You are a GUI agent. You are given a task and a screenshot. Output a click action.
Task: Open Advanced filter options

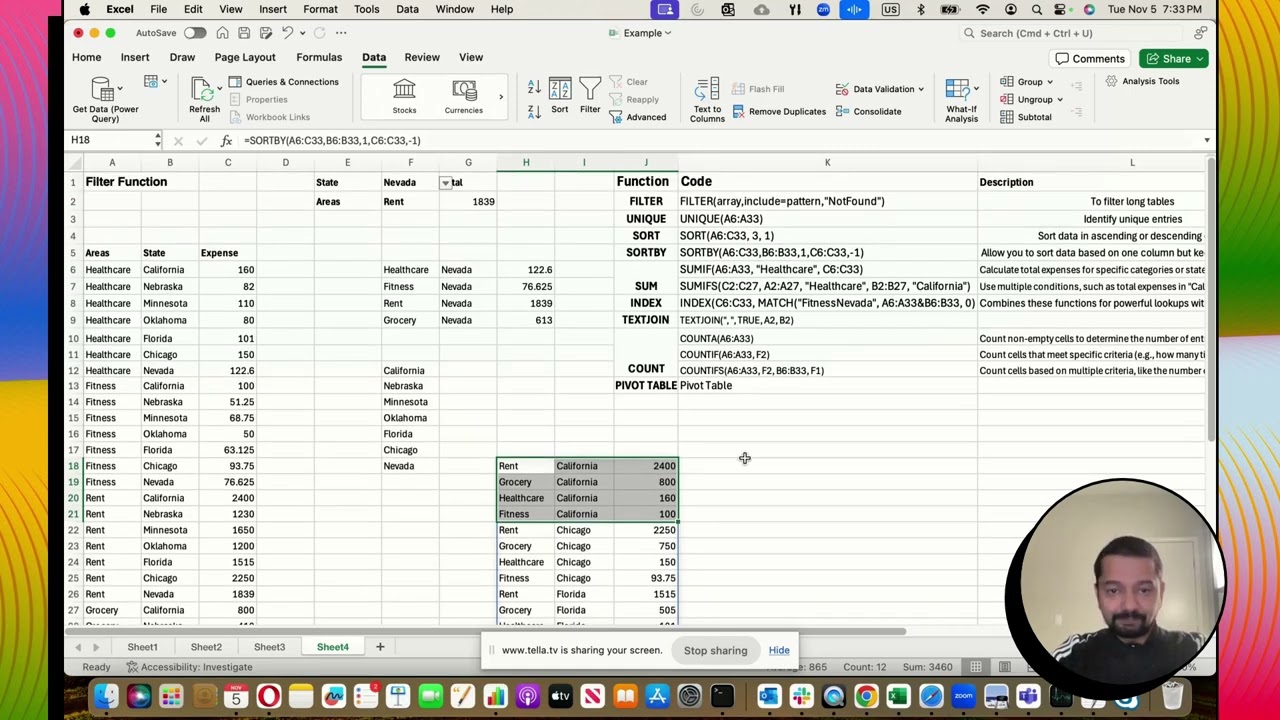[x=636, y=117]
